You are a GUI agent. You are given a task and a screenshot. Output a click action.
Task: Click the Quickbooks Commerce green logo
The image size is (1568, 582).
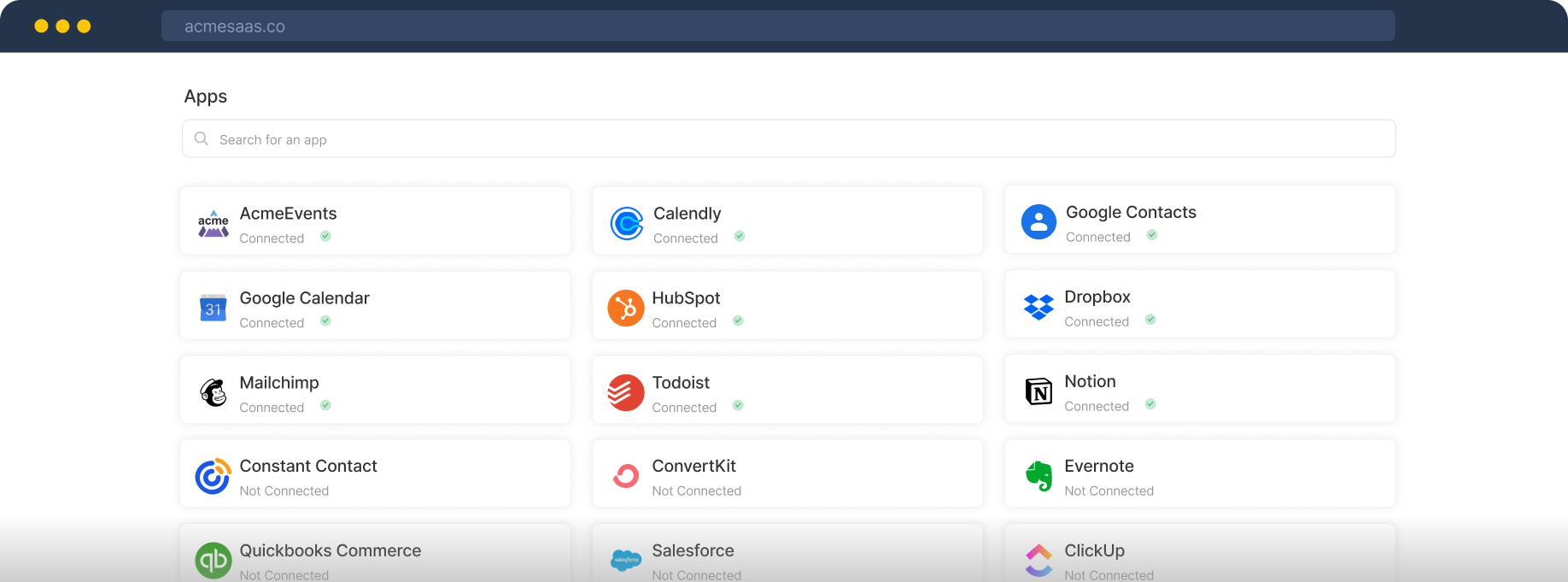tap(214, 561)
